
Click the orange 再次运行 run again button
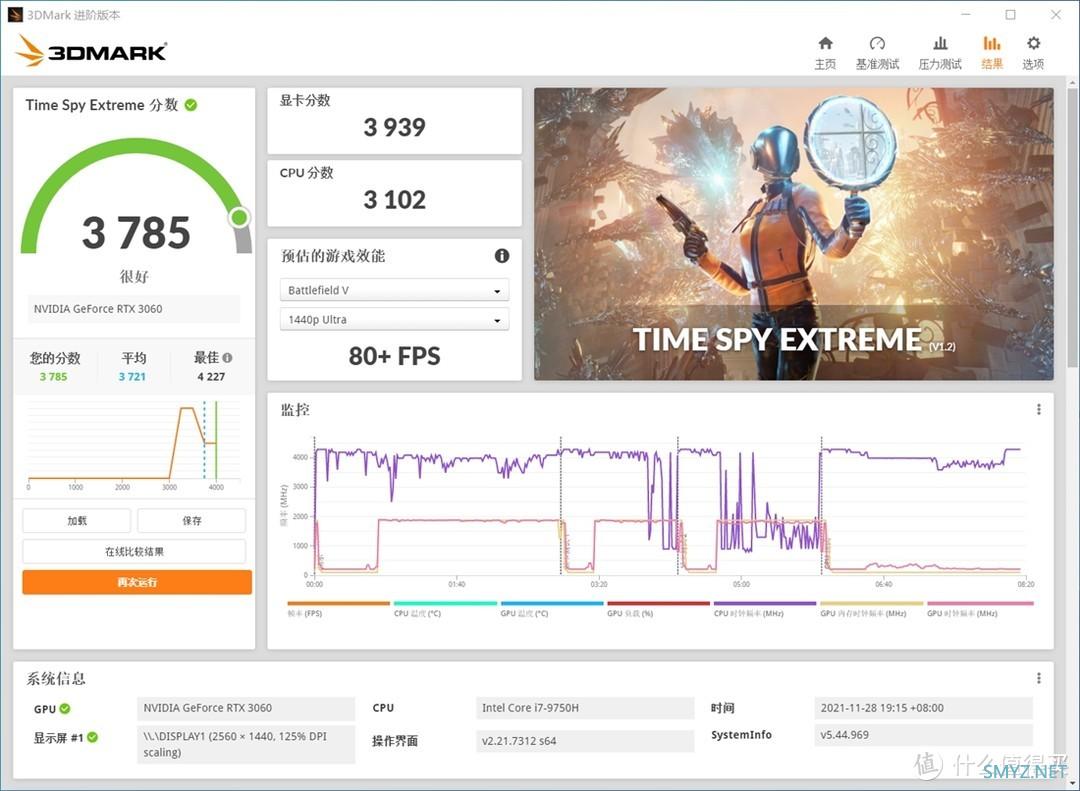(137, 582)
